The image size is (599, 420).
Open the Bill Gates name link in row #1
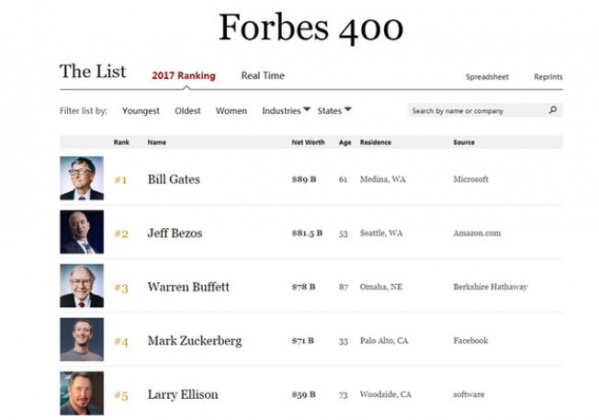tap(174, 179)
